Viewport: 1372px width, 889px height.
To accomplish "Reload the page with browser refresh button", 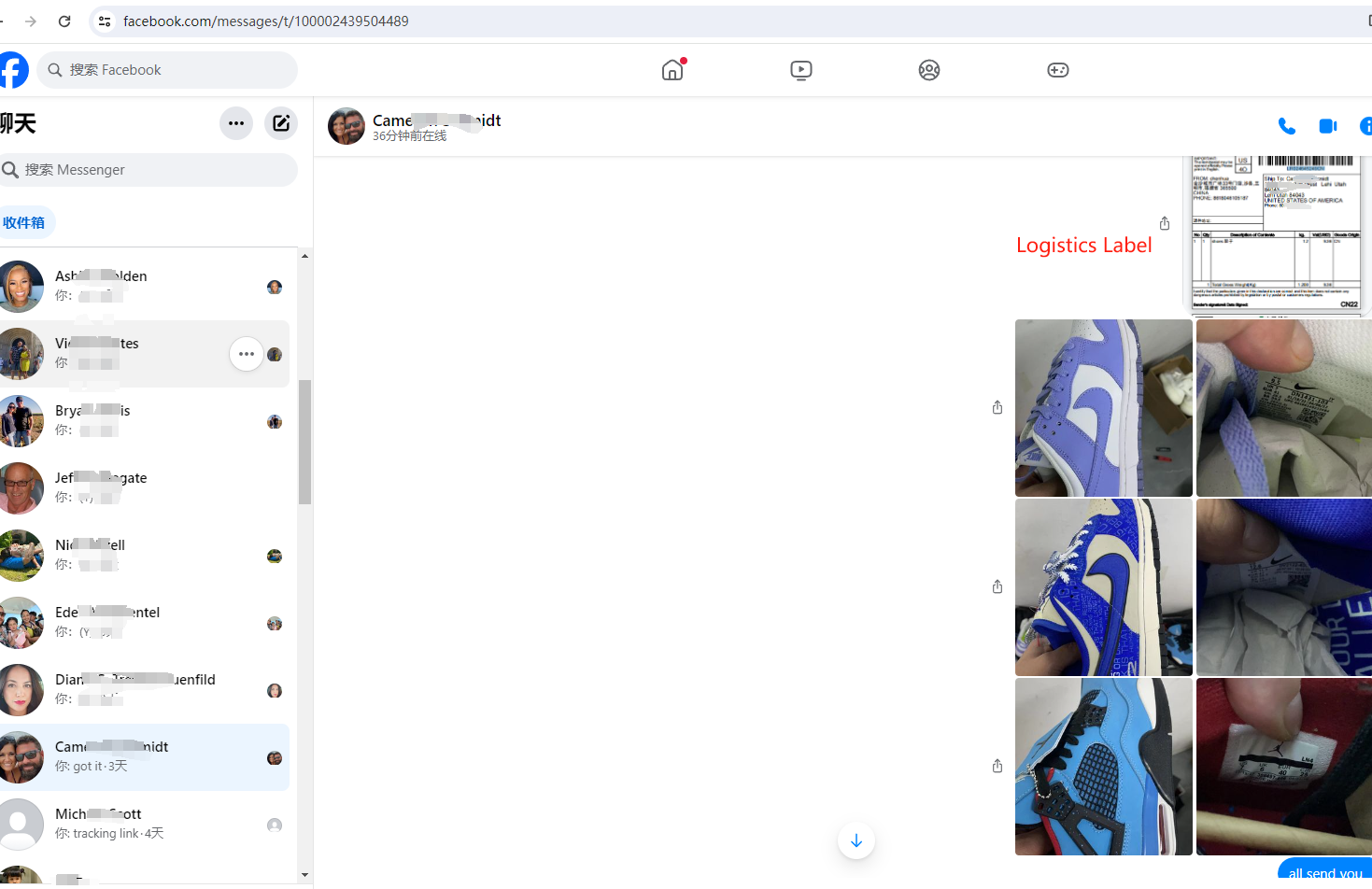I will [x=64, y=21].
